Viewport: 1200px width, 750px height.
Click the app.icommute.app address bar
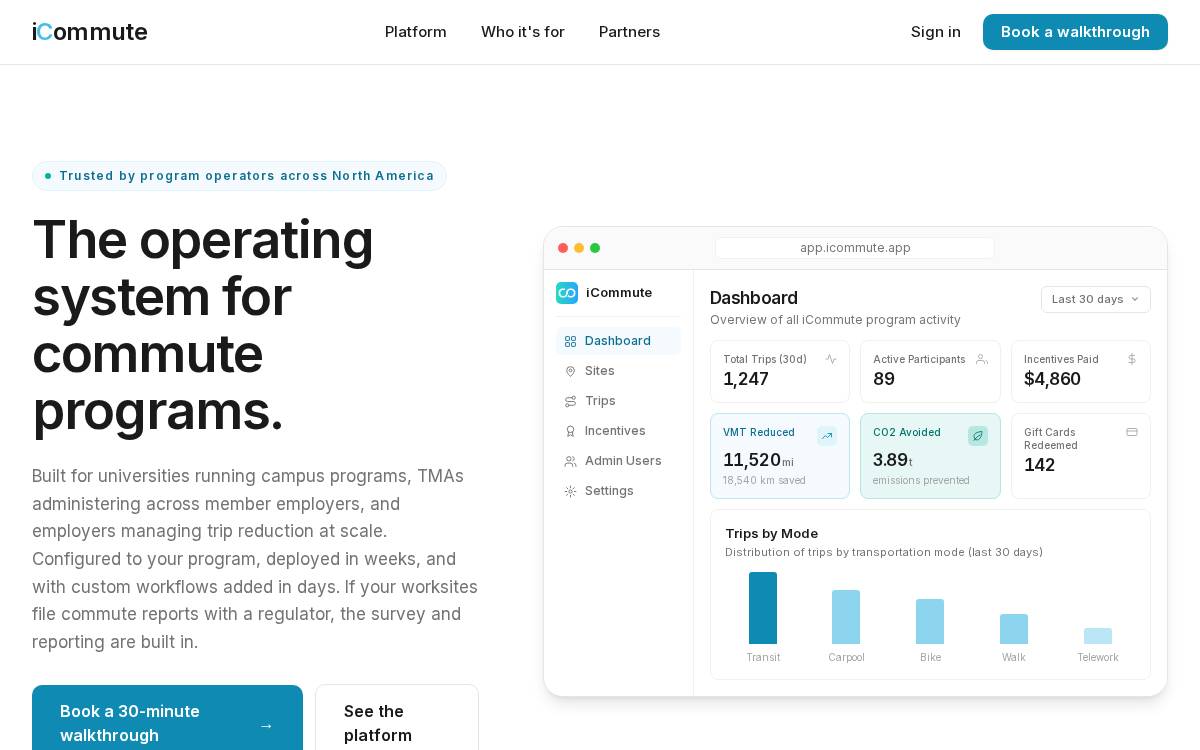855,248
